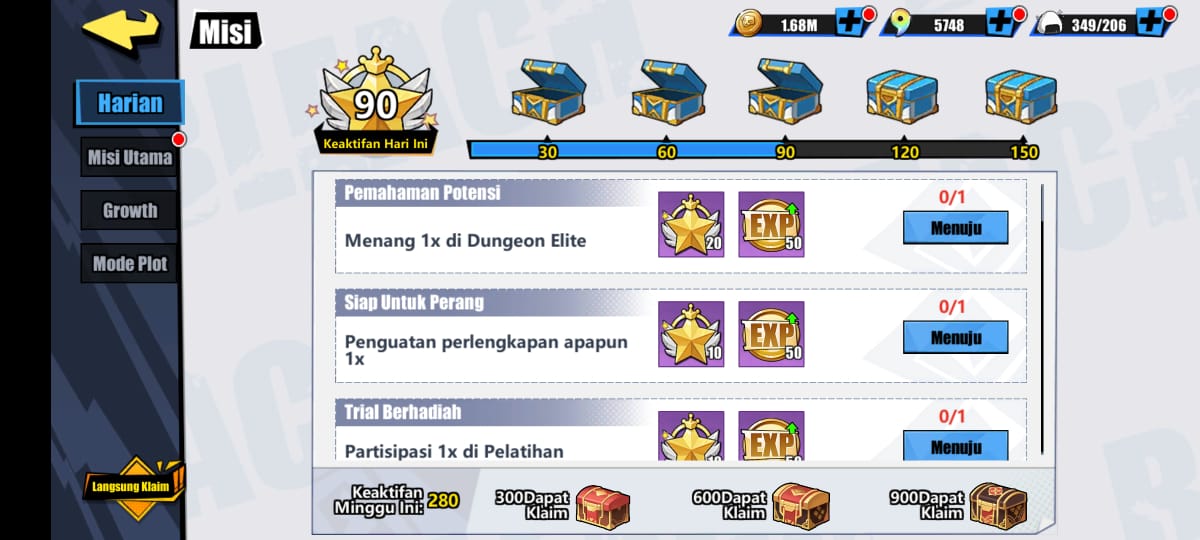Open the Growth tab
The image size is (1200, 540).
[130, 211]
